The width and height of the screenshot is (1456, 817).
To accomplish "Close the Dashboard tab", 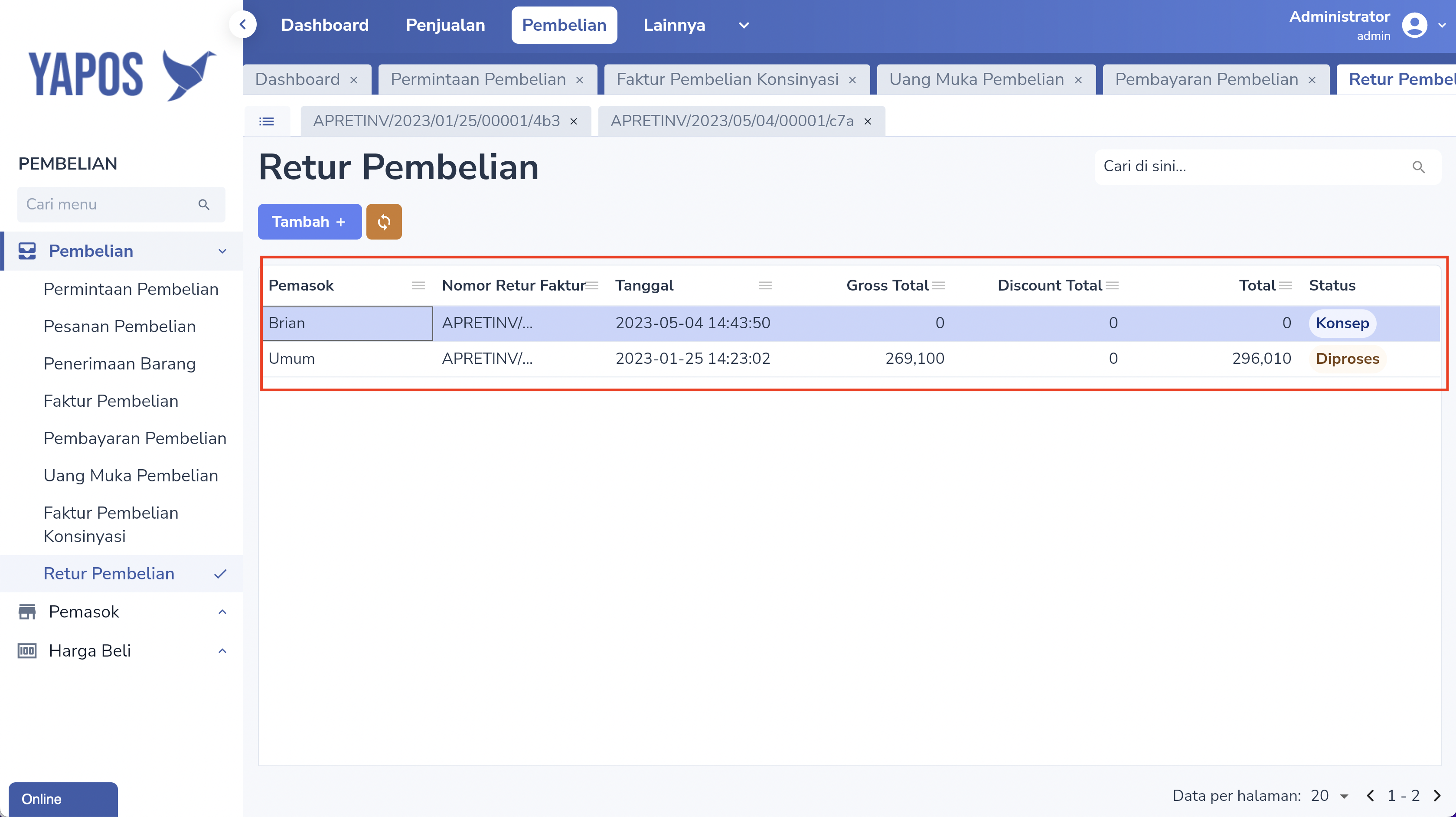I will tap(354, 80).
